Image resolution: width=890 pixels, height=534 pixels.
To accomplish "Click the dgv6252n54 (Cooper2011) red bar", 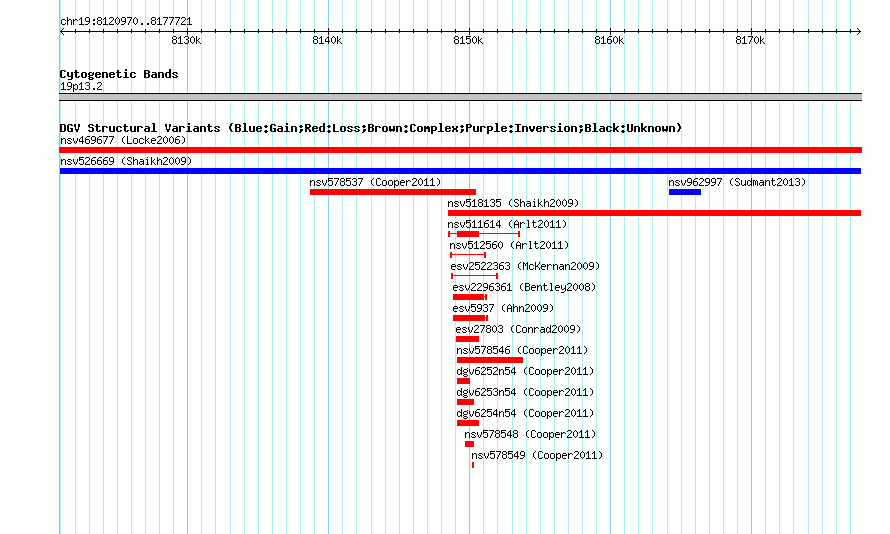I will (x=463, y=381).
